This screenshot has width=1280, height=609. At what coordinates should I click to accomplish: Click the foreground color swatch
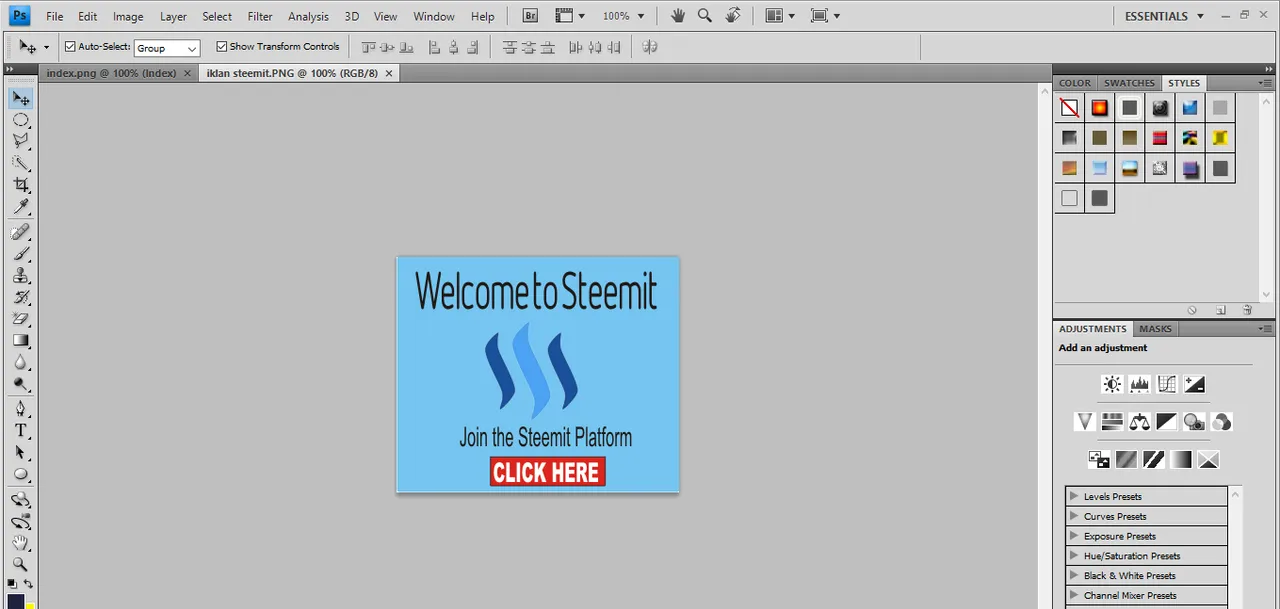(x=15, y=600)
